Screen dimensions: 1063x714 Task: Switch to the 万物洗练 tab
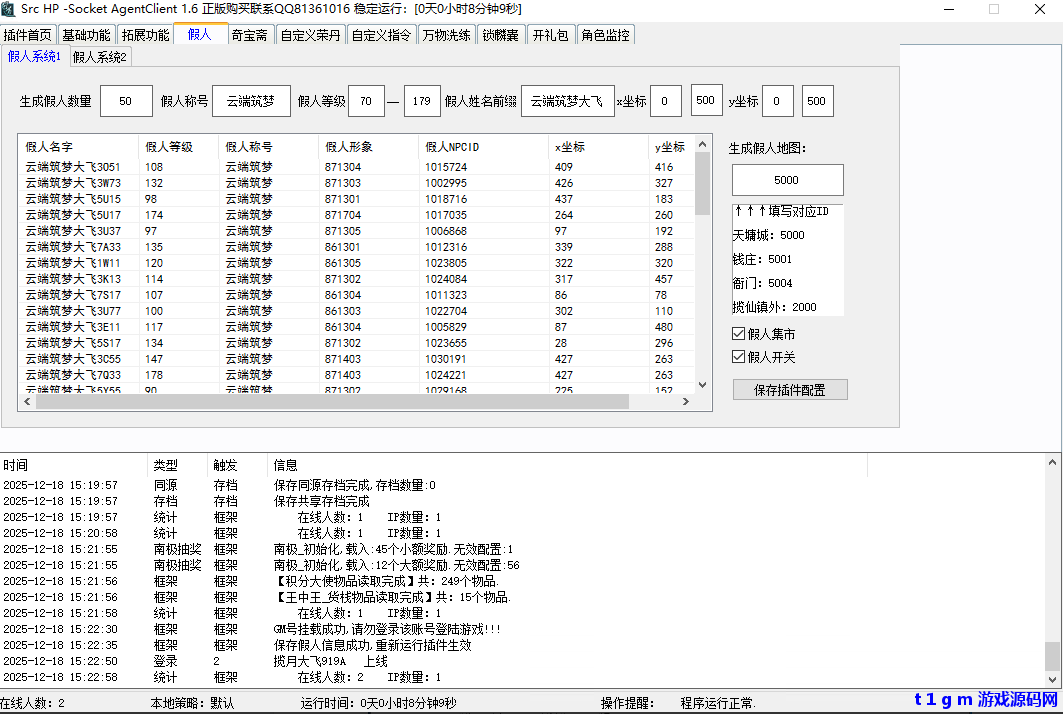pyautogui.click(x=447, y=33)
